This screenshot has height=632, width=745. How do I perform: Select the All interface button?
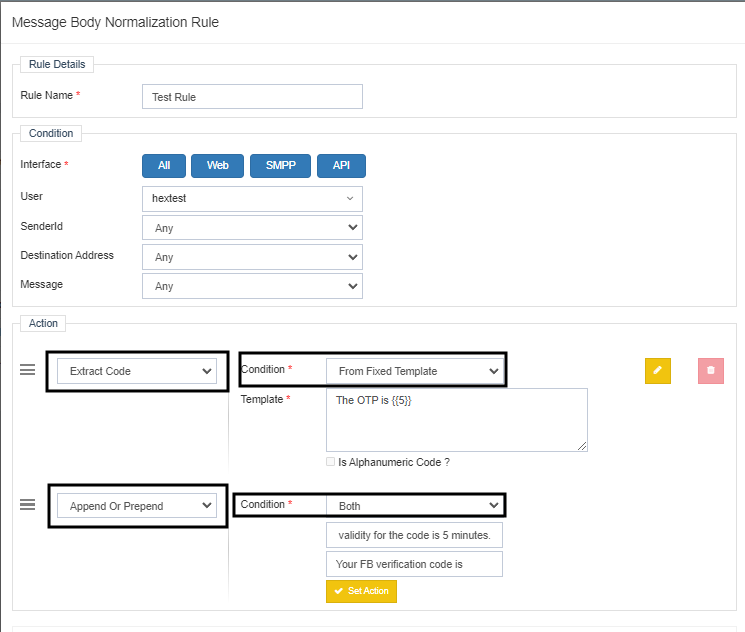(x=164, y=166)
